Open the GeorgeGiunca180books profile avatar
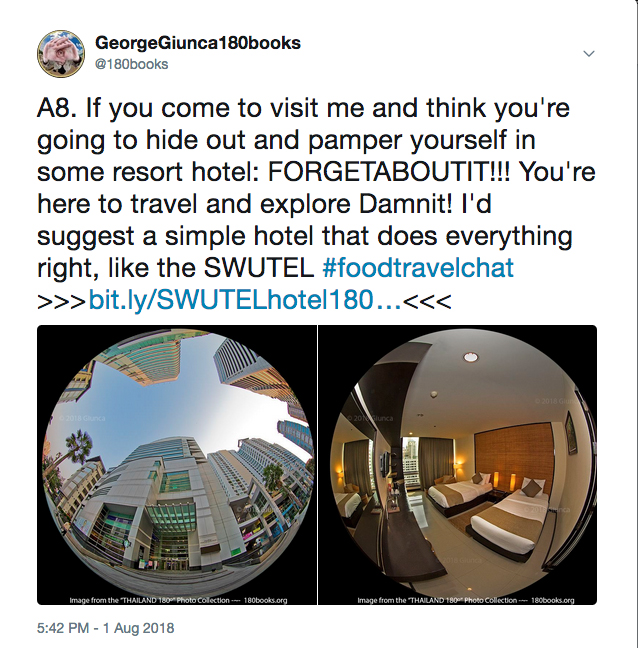 pyautogui.click(x=61, y=54)
